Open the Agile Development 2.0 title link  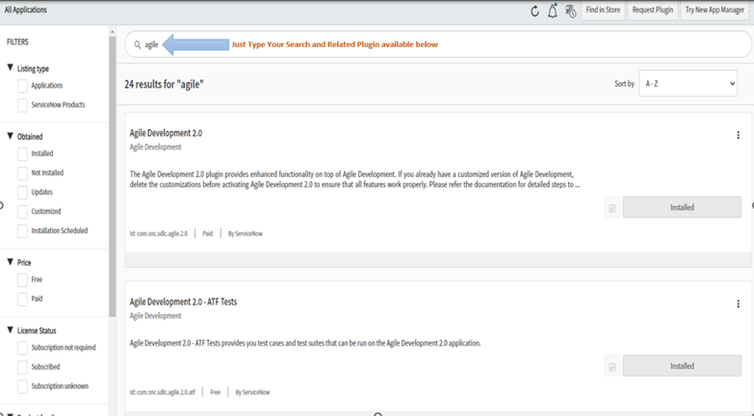[166, 133]
